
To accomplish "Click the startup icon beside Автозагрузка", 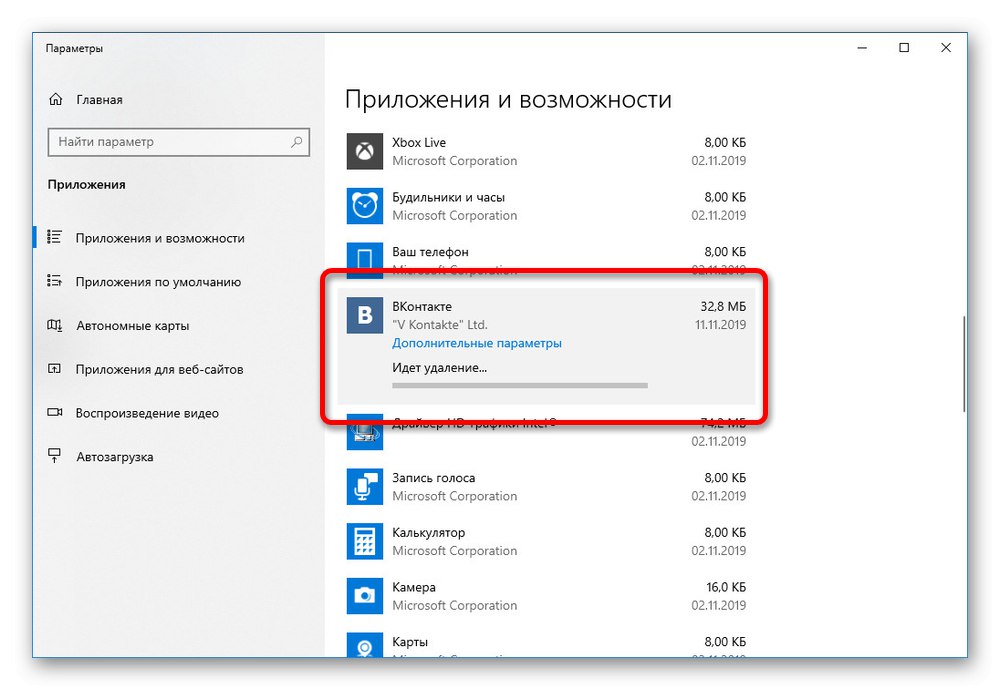I will tap(55, 456).
